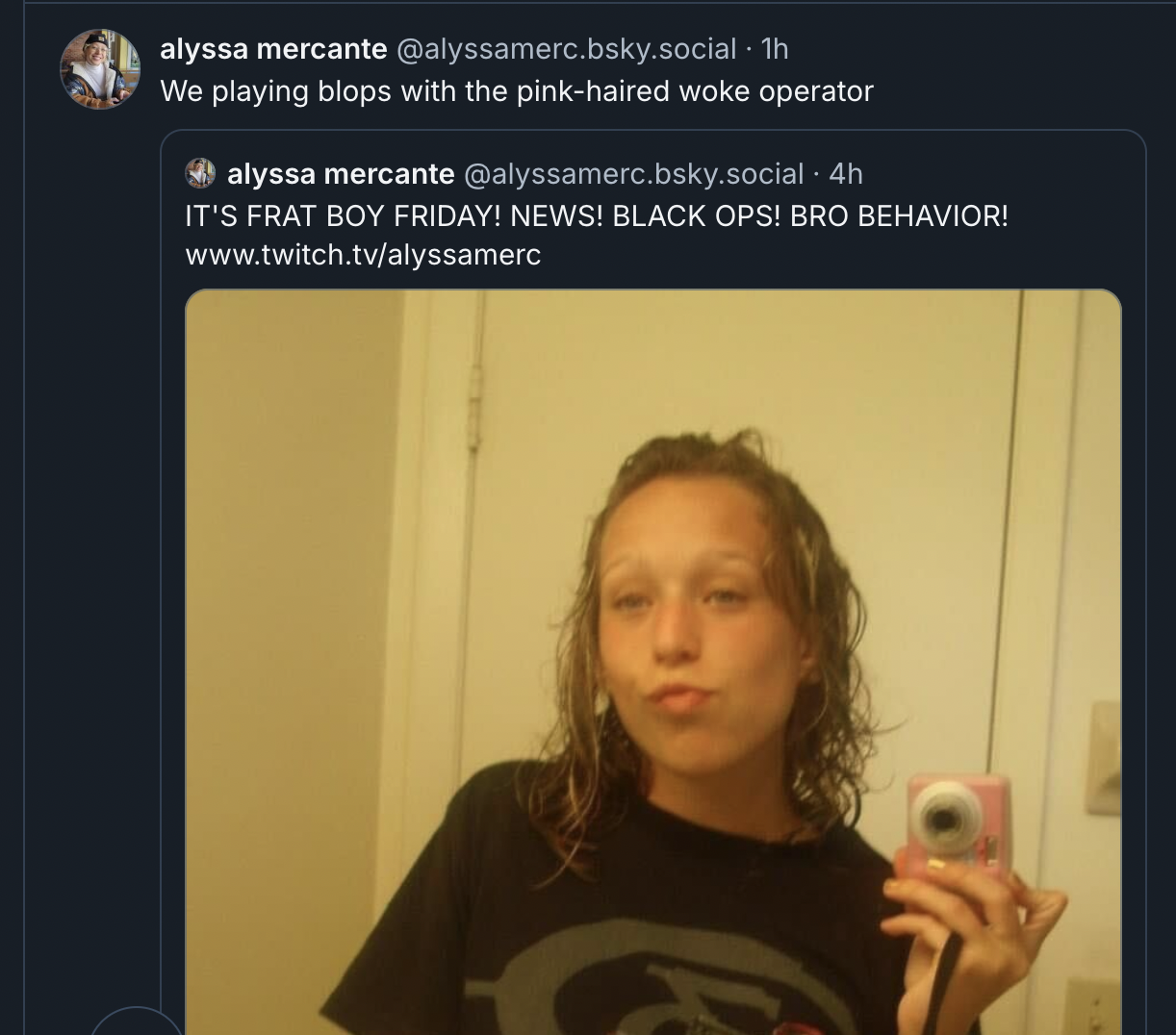1176x1035 pixels.
Task: Open the partially visible avatar circle below
Action: click(x=137, y=1021)
